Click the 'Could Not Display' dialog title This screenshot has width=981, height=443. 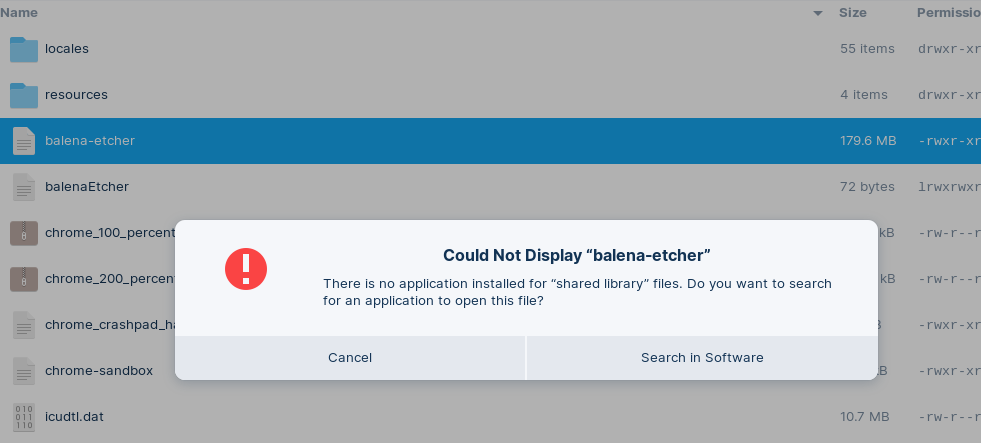click(x=577, y=255)
